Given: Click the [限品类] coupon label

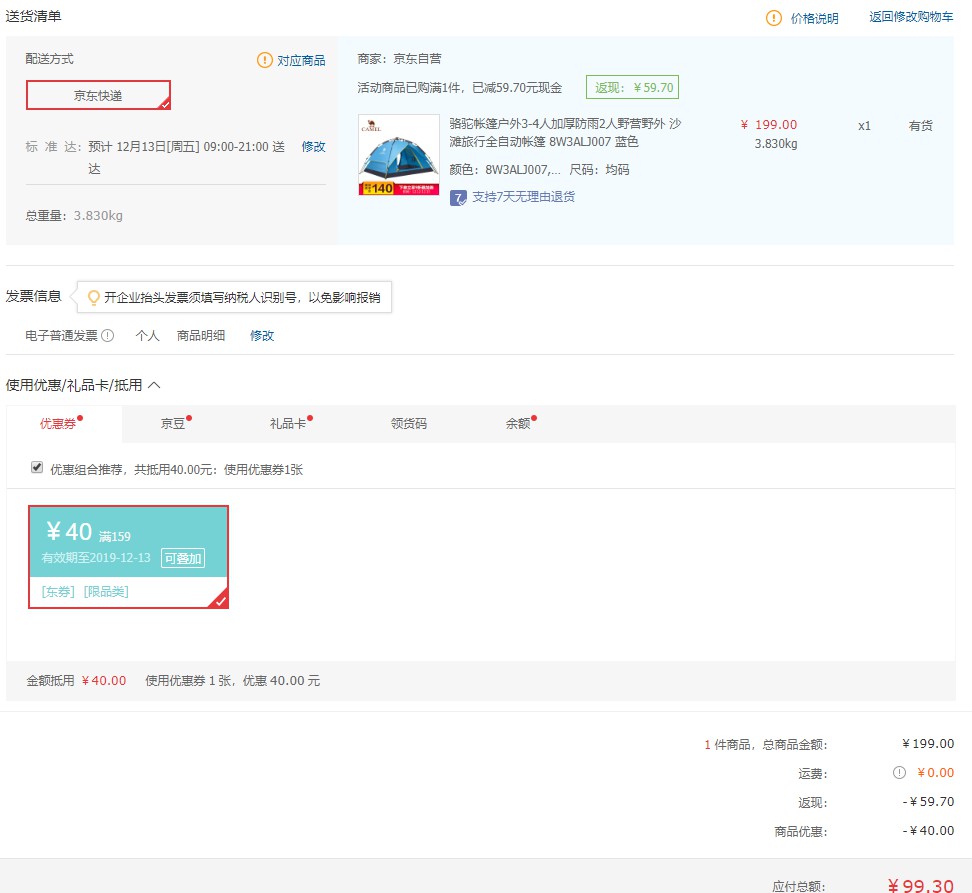Looking at the screenshot, I should coord(106,592).
